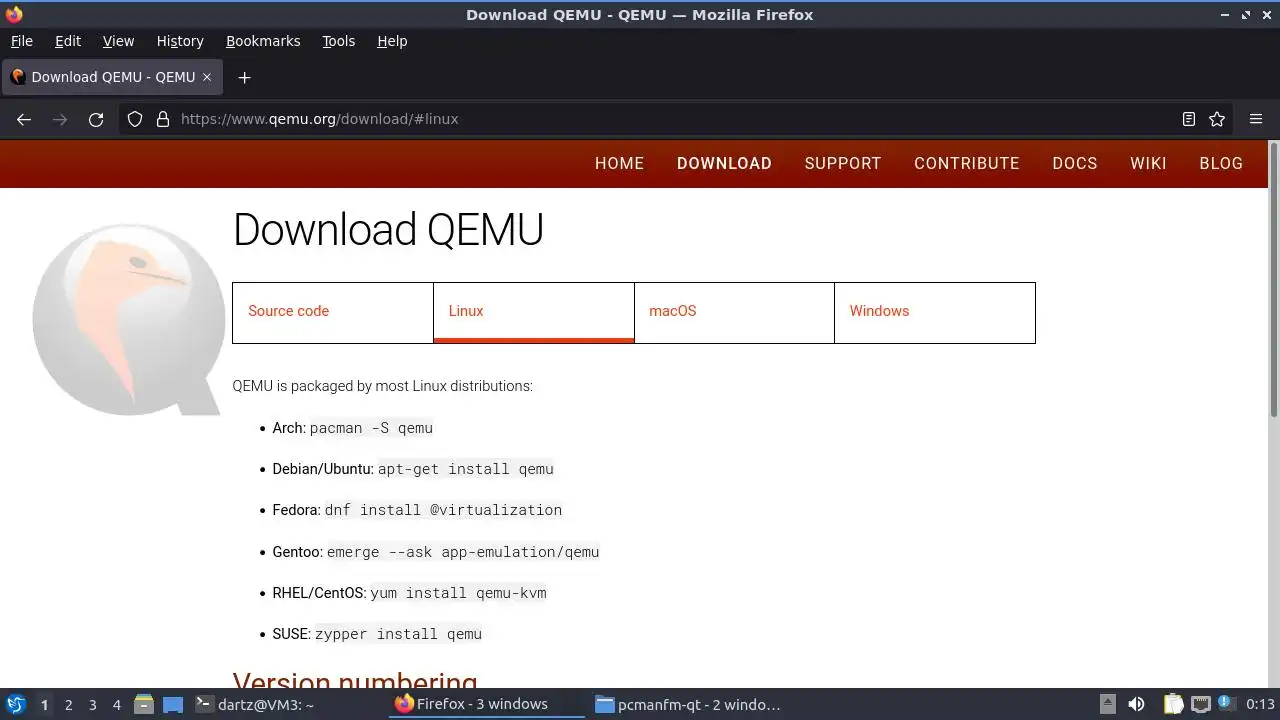Click the show desktop icon in the panel
This screenshot has height=720, width=1280.
pyautogui.click(x=173, y=704)
